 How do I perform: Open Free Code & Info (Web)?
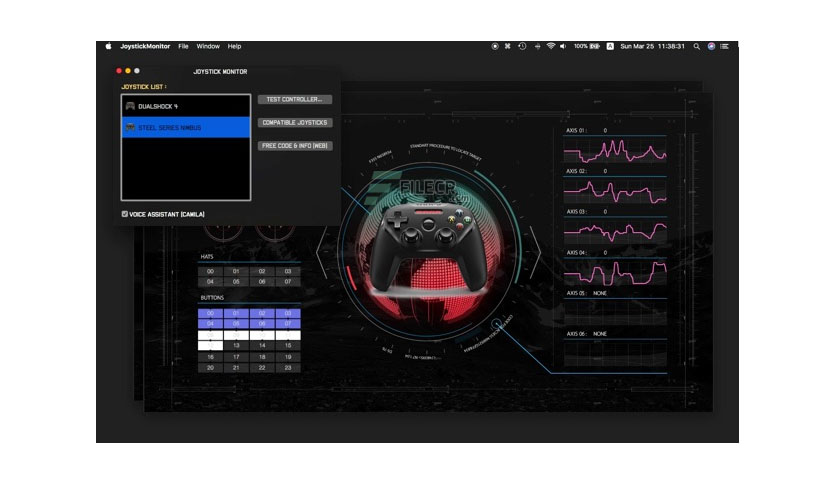point(295,146)
